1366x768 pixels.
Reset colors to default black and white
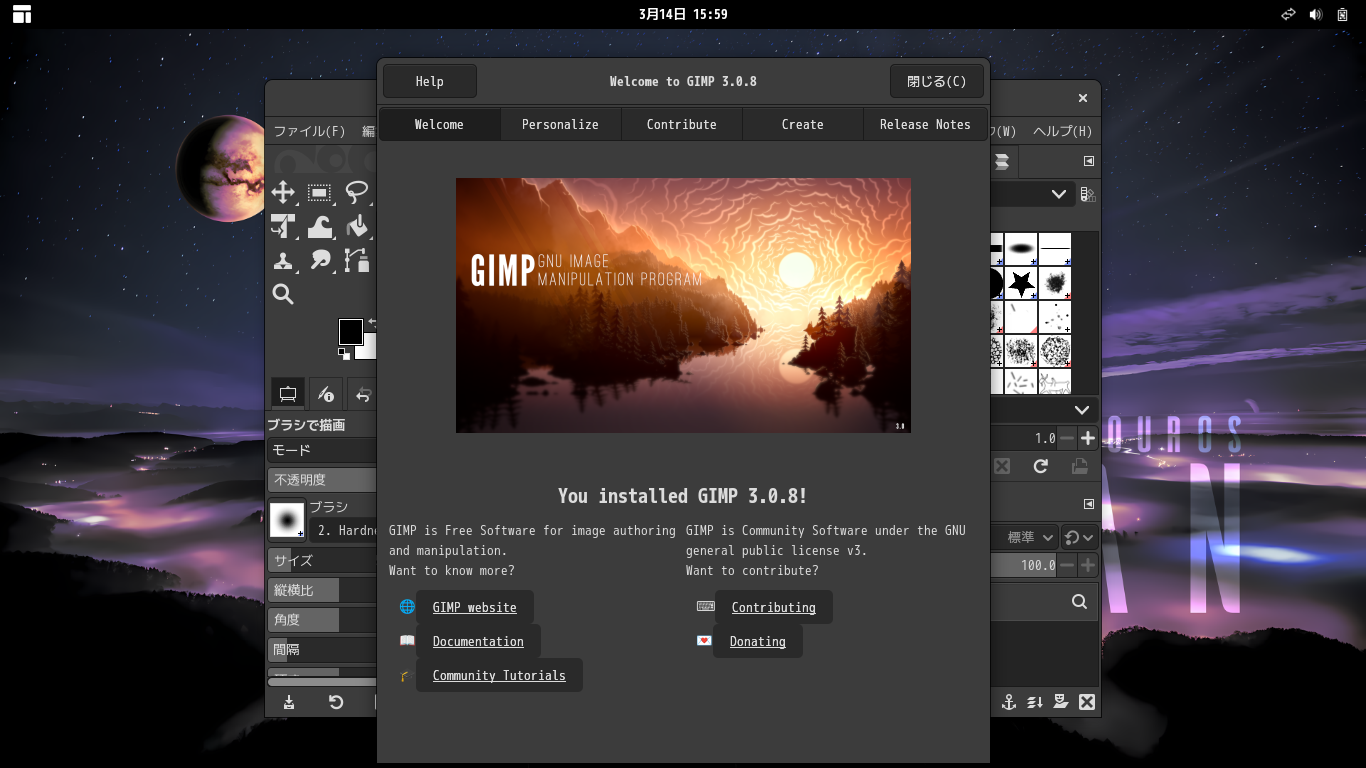click(343, 354)
